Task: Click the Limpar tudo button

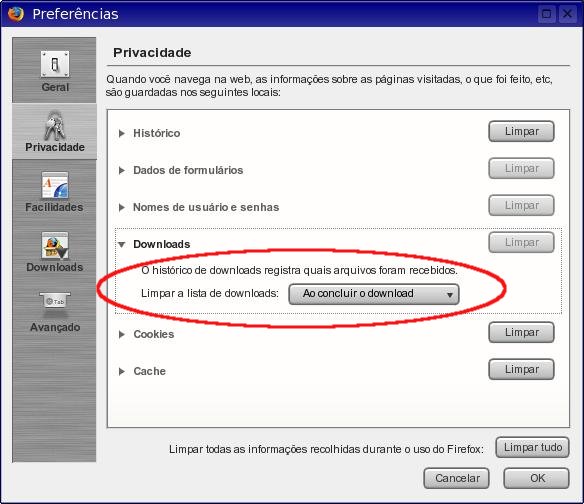Action: coord(532,447)
